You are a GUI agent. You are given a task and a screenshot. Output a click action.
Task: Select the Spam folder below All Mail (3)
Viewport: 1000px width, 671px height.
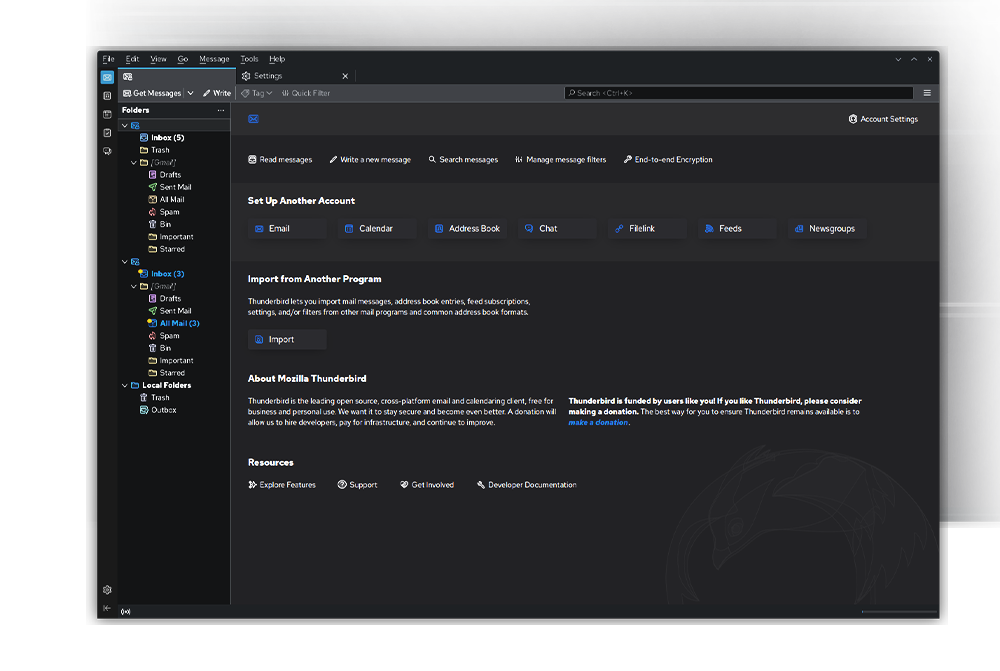pos(175,336)
